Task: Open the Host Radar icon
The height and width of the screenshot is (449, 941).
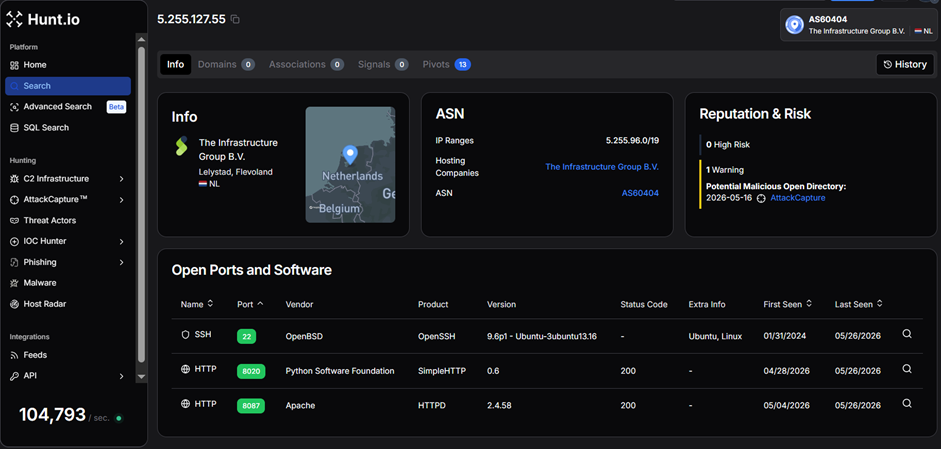Action: tap(14, 304)
